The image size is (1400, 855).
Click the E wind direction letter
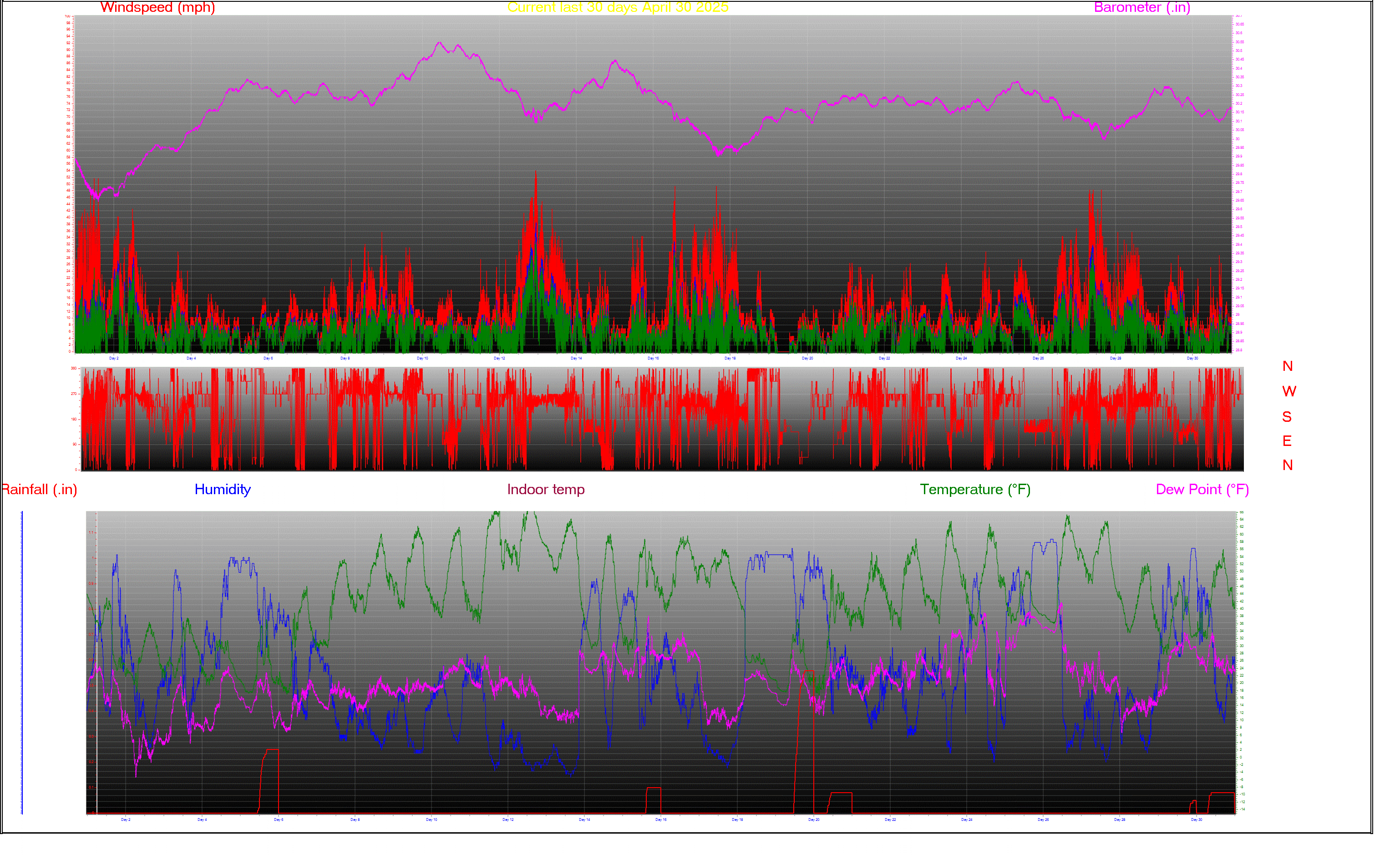[1287, 441]
